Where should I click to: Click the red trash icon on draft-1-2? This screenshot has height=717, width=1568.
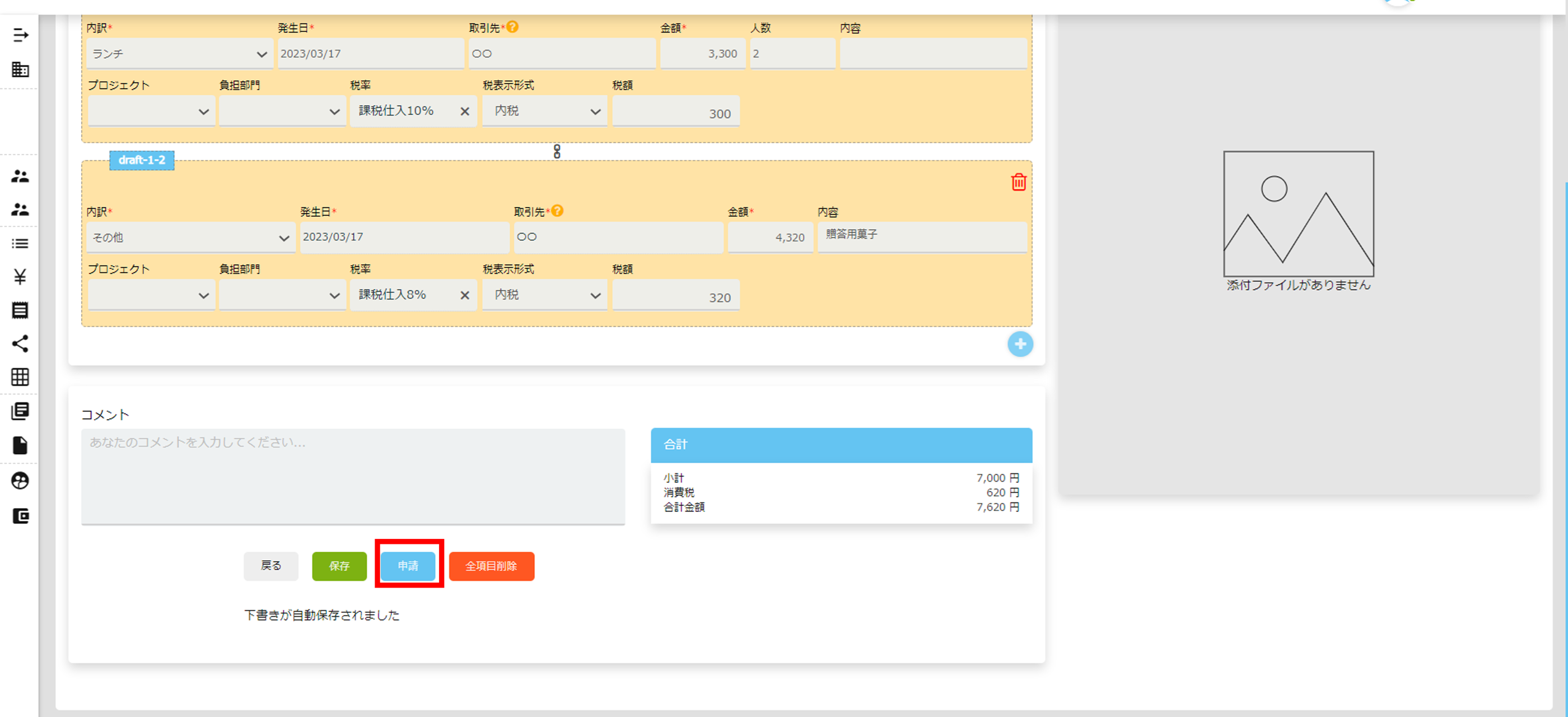tap(1018, 182)
